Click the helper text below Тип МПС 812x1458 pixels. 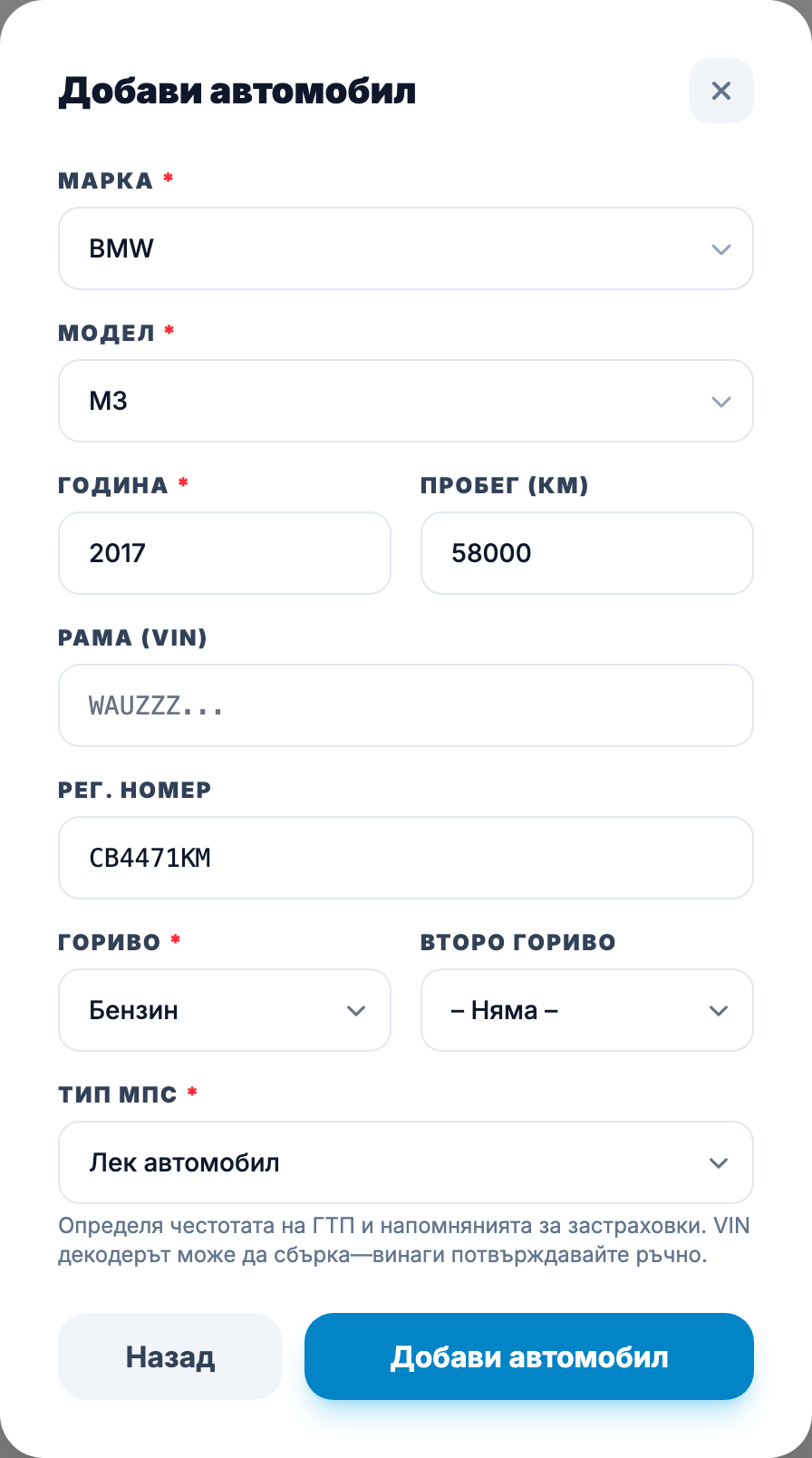[404, 1240]
